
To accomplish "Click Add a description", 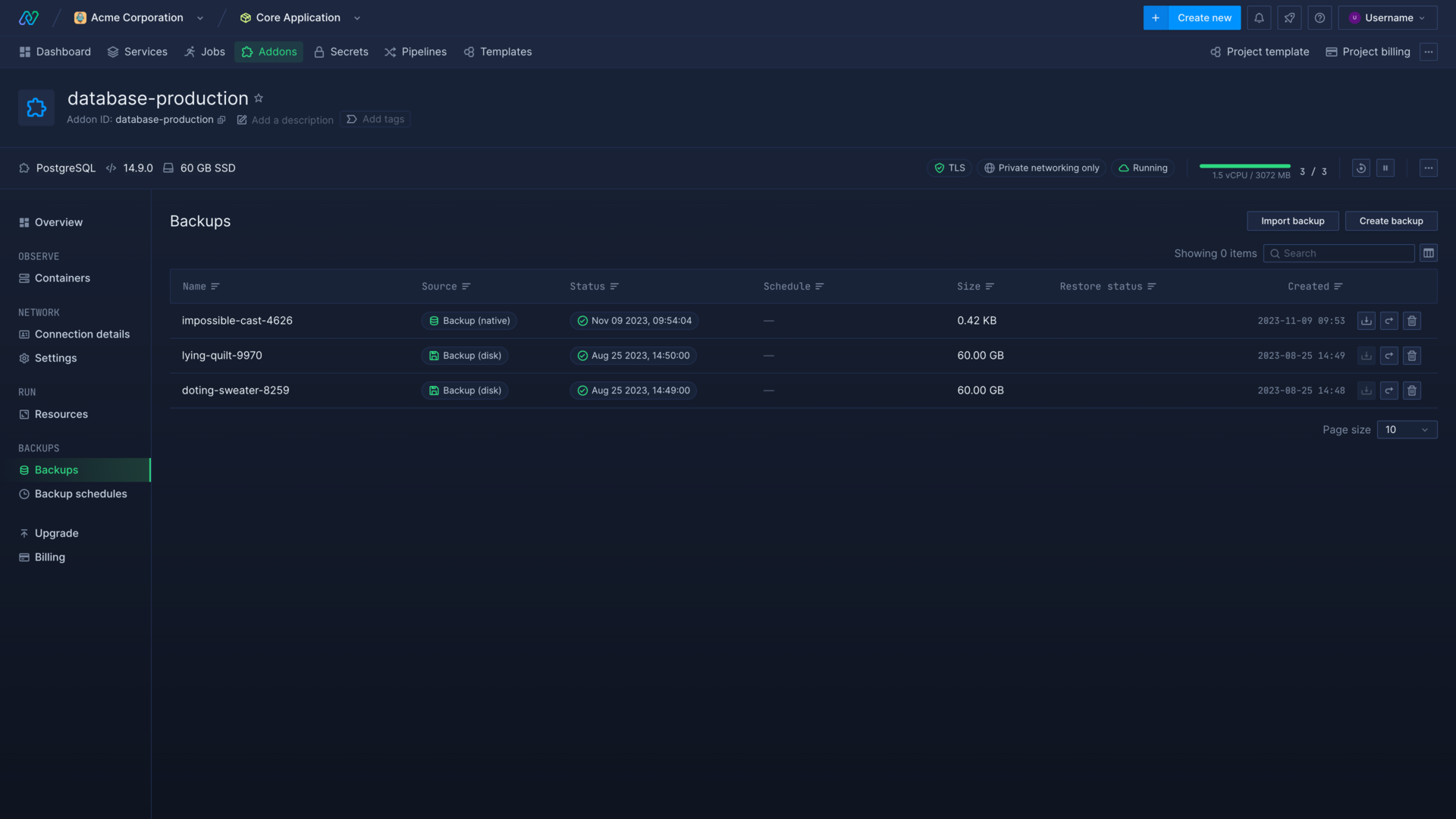I will [285, 120].
